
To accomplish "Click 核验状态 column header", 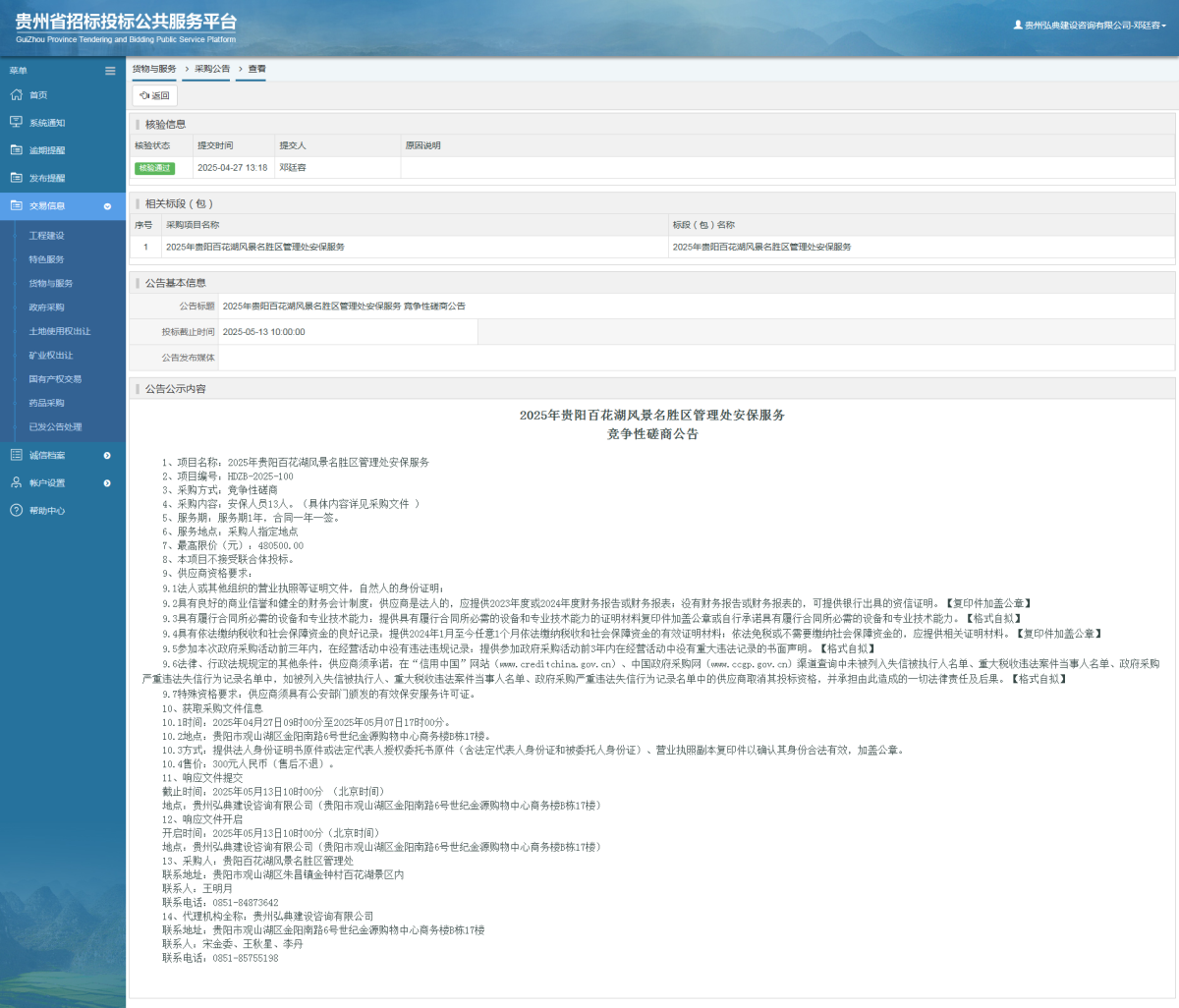I will [x=152, y=145].
